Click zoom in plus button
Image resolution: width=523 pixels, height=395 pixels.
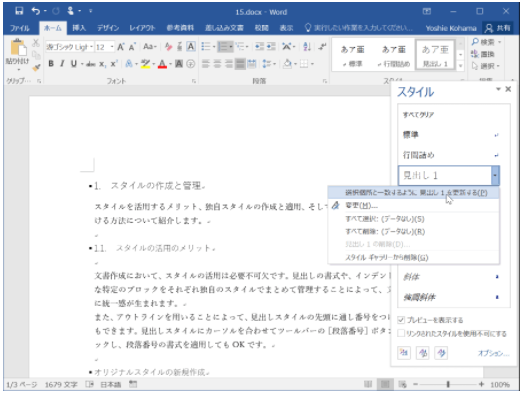click(x=481, y=385)
